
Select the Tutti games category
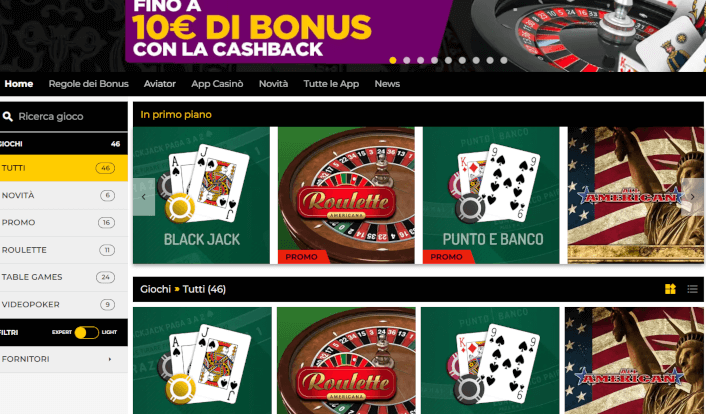pyautogui.click(x=63, y=168)
